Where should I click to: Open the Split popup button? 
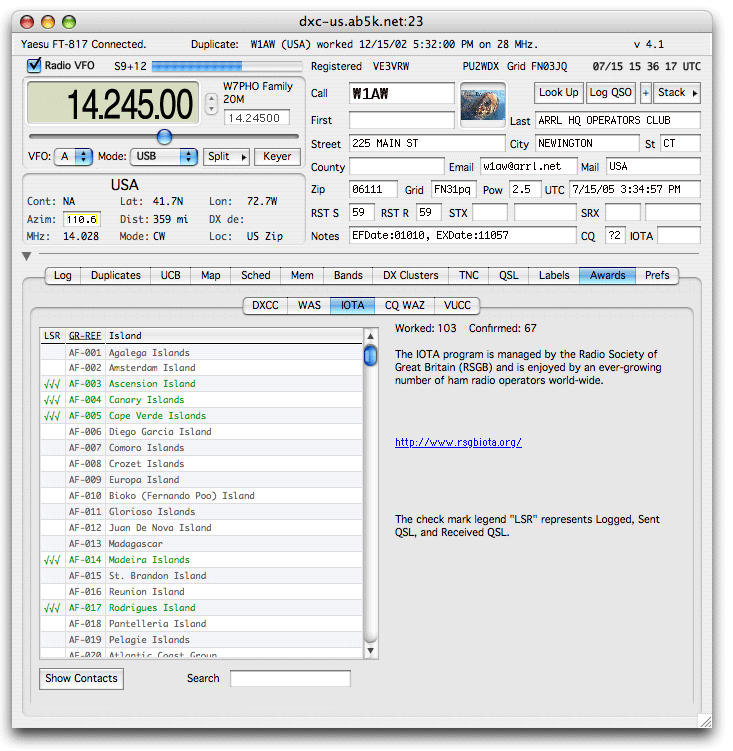pyautogui.click(x=226, y=157)
